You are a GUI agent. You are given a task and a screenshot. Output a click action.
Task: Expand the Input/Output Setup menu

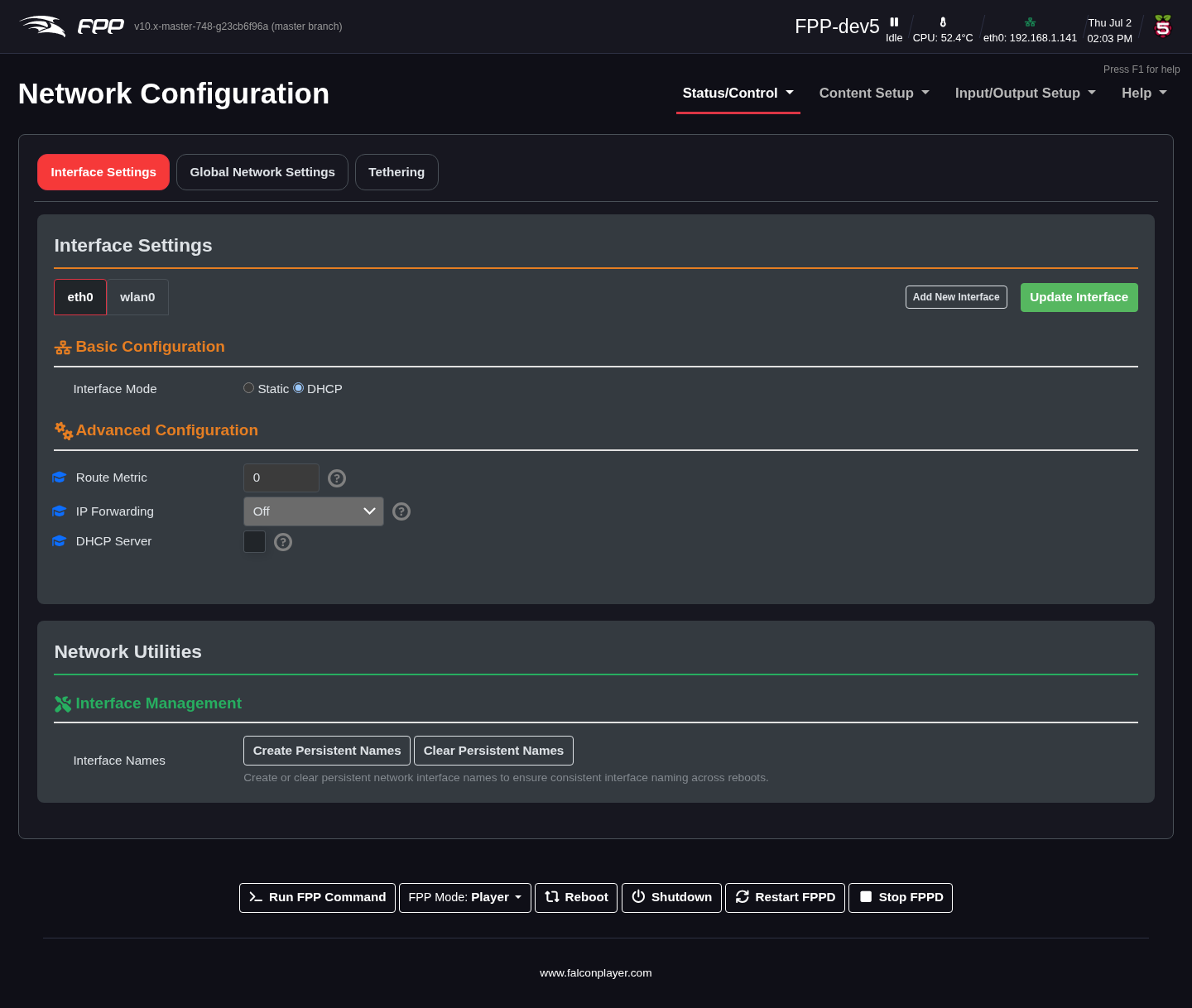tap(1026, 94)
